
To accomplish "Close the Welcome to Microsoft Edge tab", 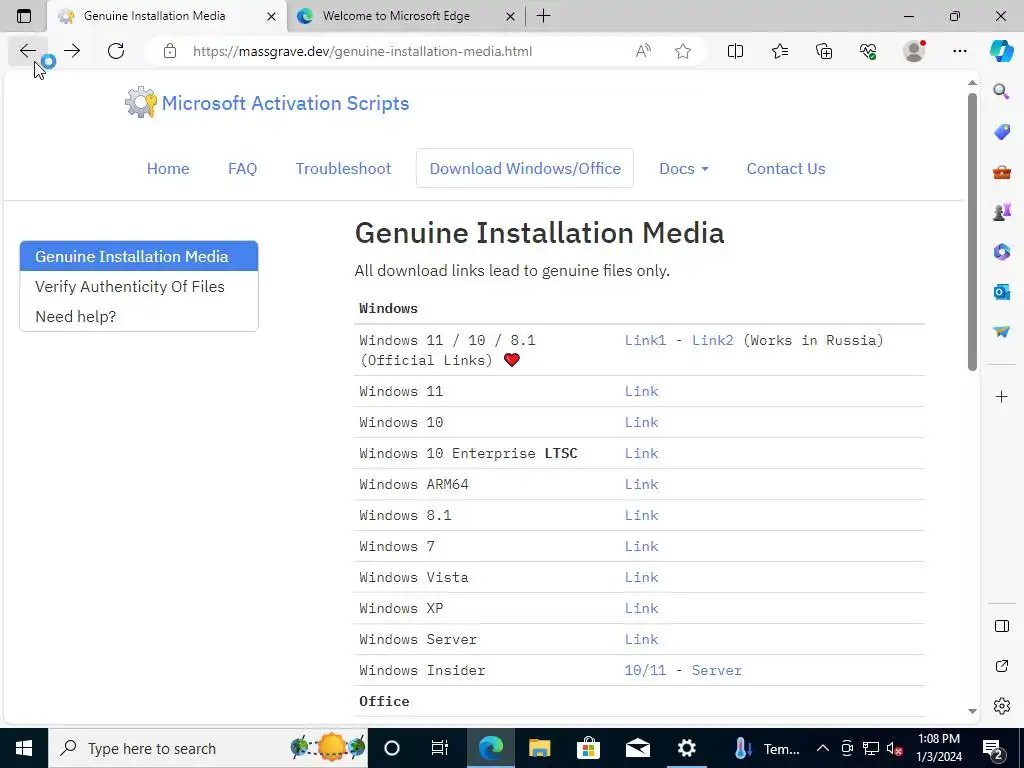I will (x=511, y=16).
